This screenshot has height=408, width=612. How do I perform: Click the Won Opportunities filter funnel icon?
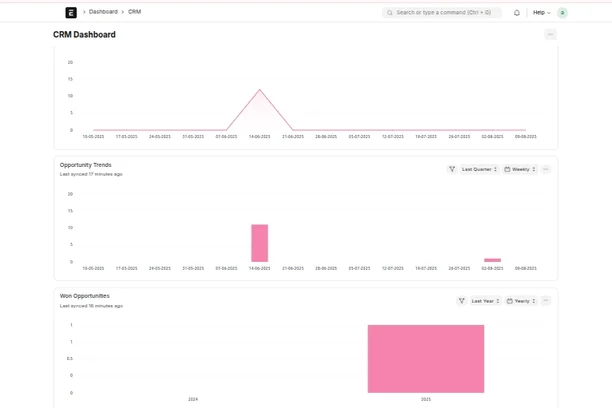[462, 301]
